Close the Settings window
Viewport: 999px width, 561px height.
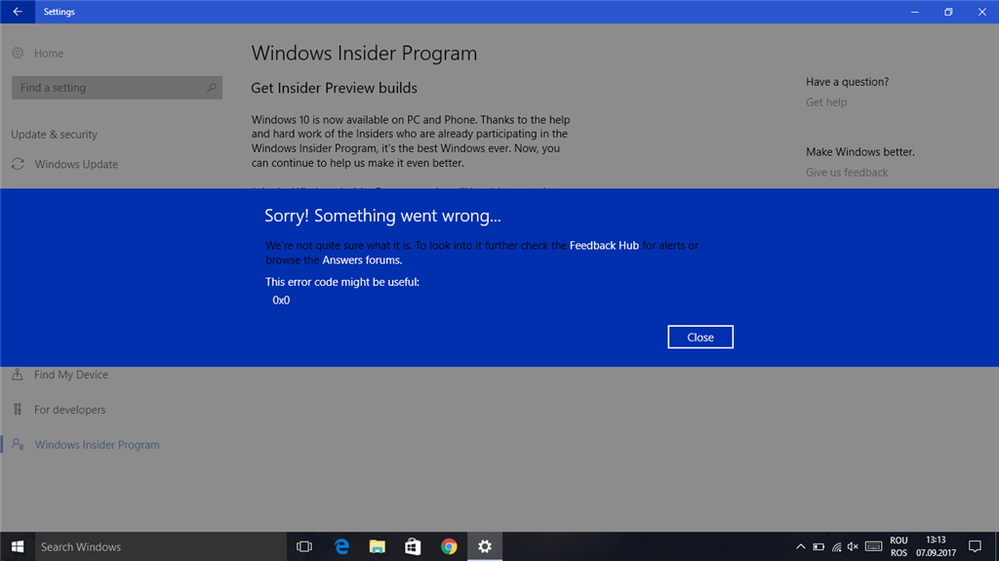[982, 11]
